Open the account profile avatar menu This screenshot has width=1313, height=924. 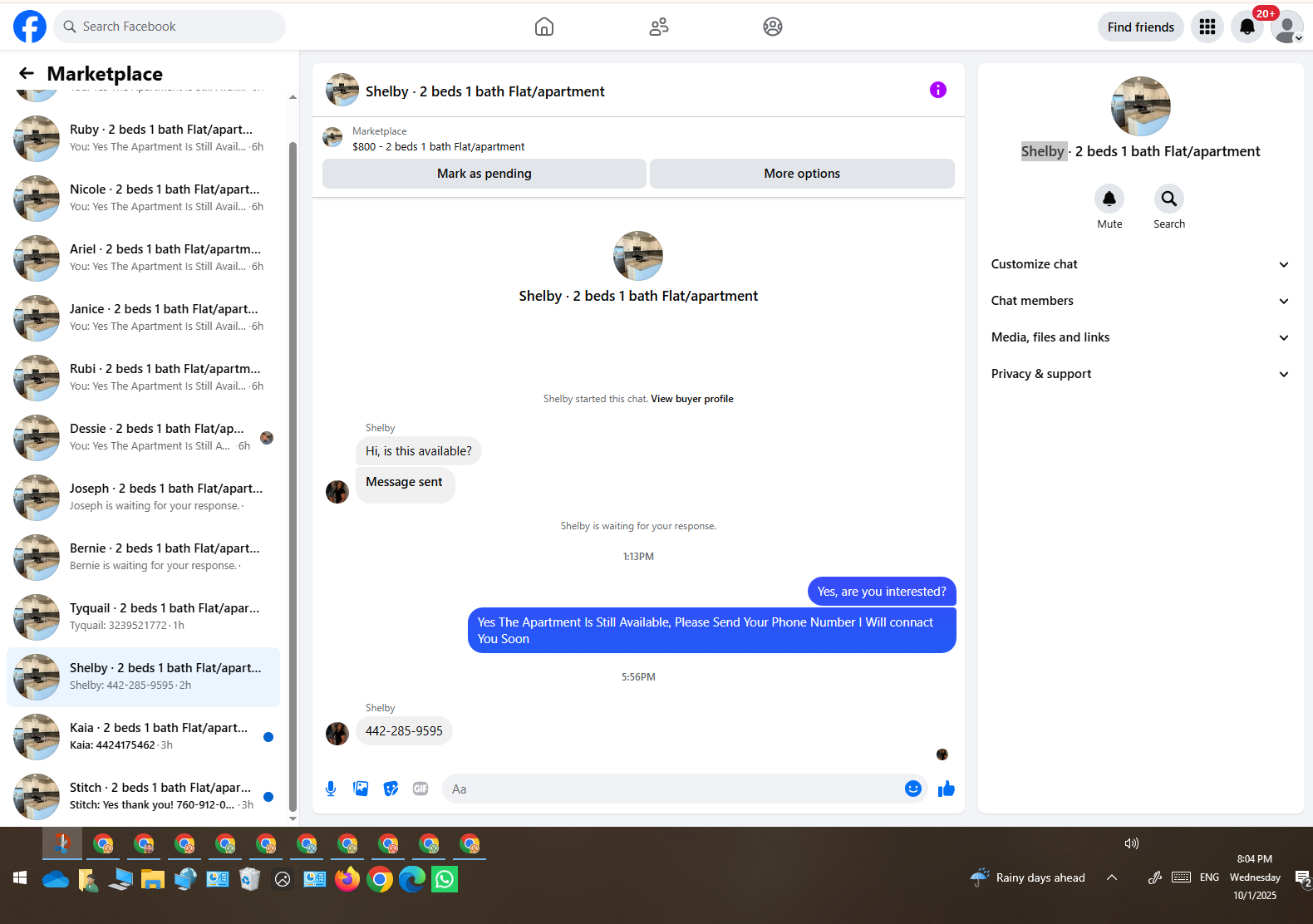coord(1287,27)
